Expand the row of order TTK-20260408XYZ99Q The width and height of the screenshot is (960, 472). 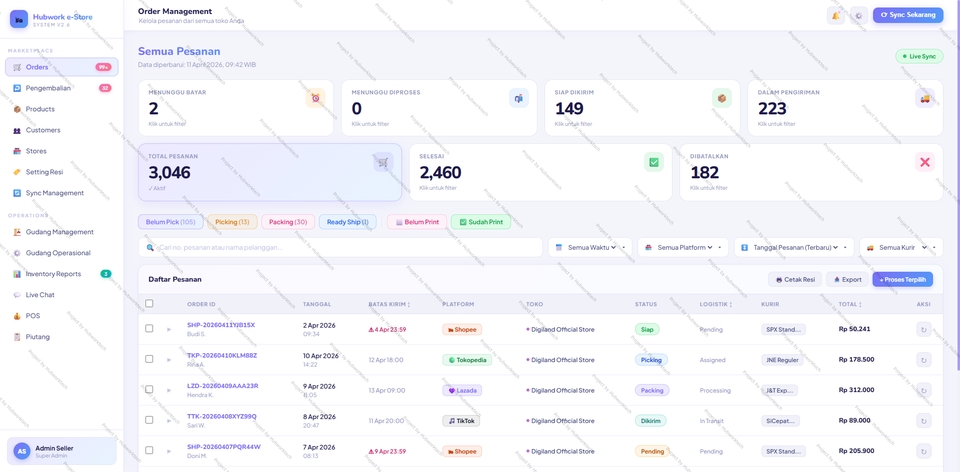tap(169, 421)
